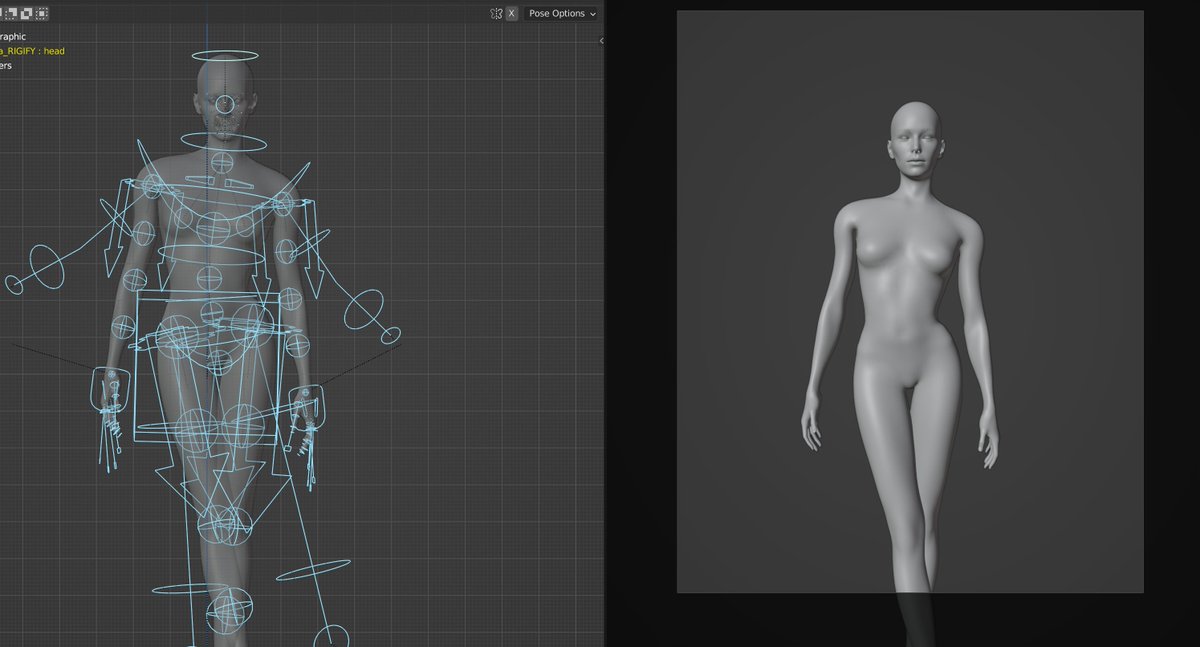Screen dimensions: 1200x647
Task: Choose the Subtract selection mode icon
Action: pyautogui.click(x=10, y=14)
